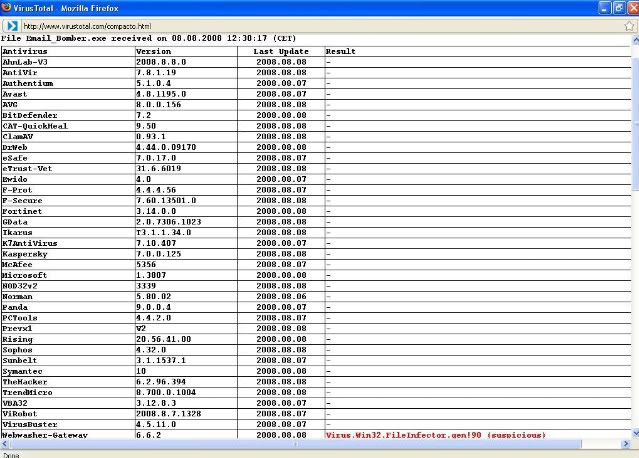Screen dimensions: 639x458
Task: Click the horizontal scrollbar thumb
Action: pos(295,444)
